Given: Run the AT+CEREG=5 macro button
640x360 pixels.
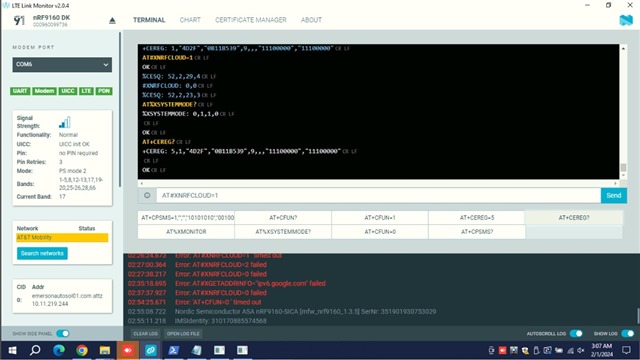Looking at the screenshot, I should tap(476, 218).
